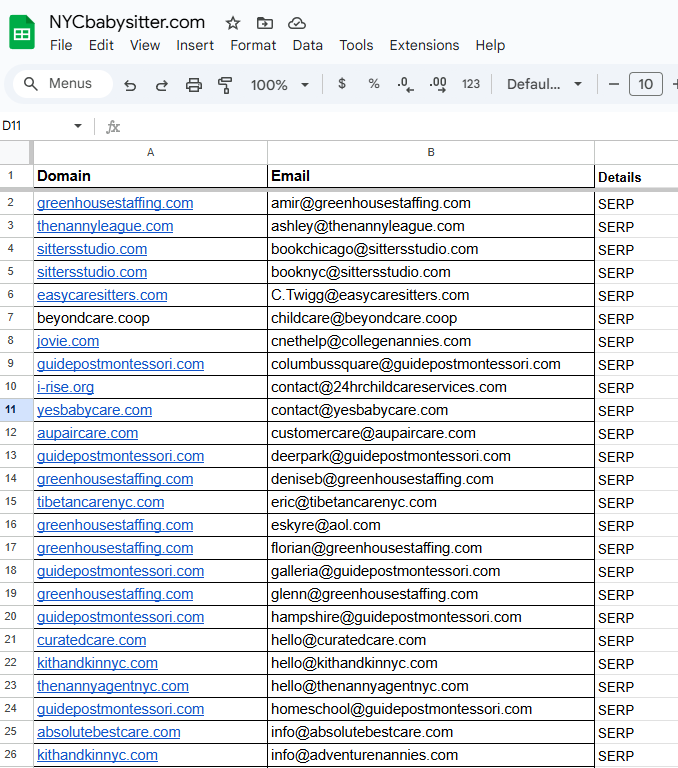
Task: Select cell amir@greenhousestaffing.com
Action: (x=431, y=203)
